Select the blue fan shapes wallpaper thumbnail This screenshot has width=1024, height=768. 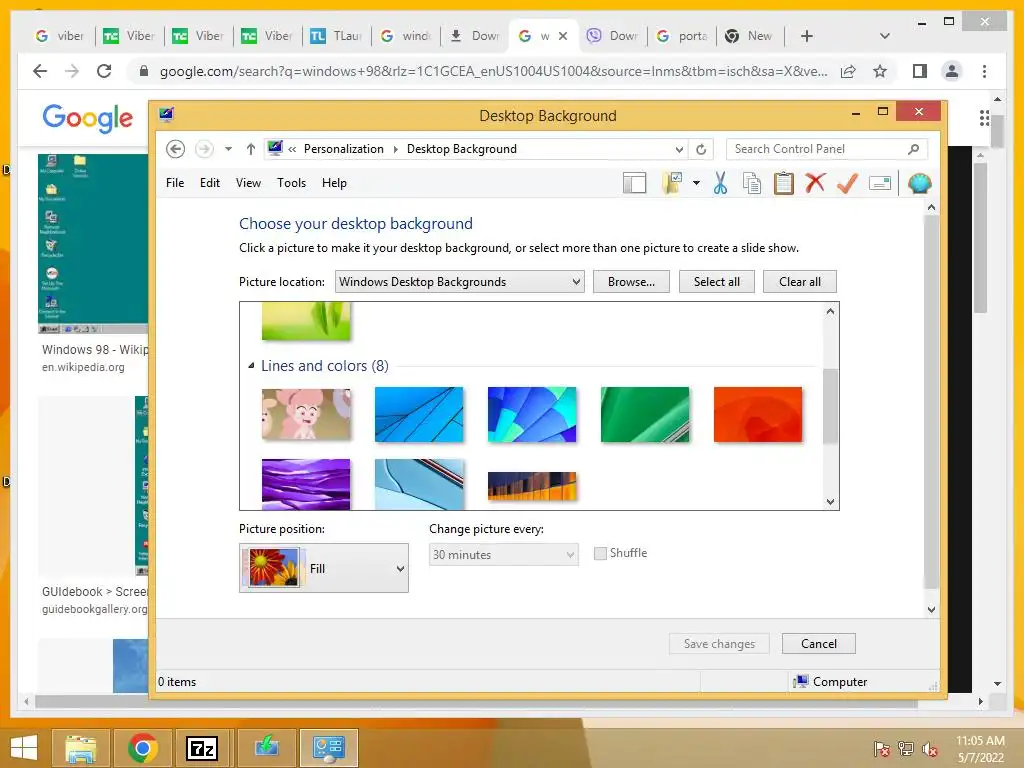[532, 414]
